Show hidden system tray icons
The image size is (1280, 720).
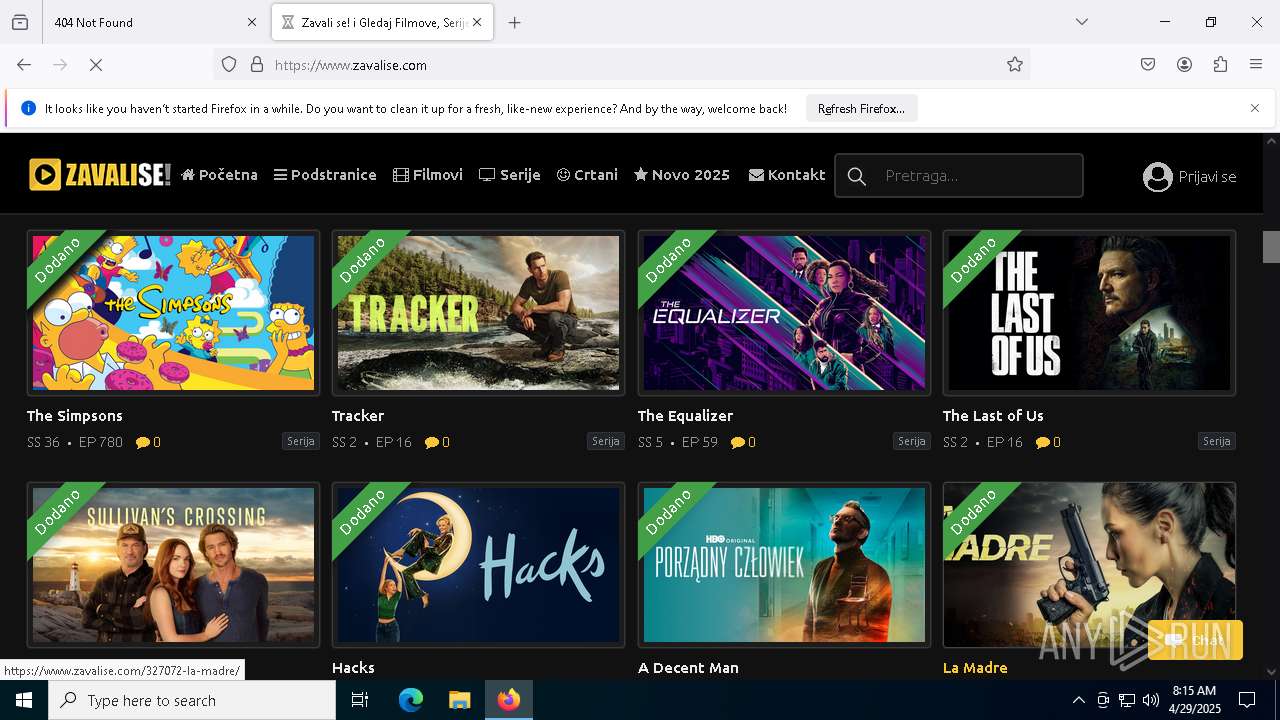tap(1078, 700)
